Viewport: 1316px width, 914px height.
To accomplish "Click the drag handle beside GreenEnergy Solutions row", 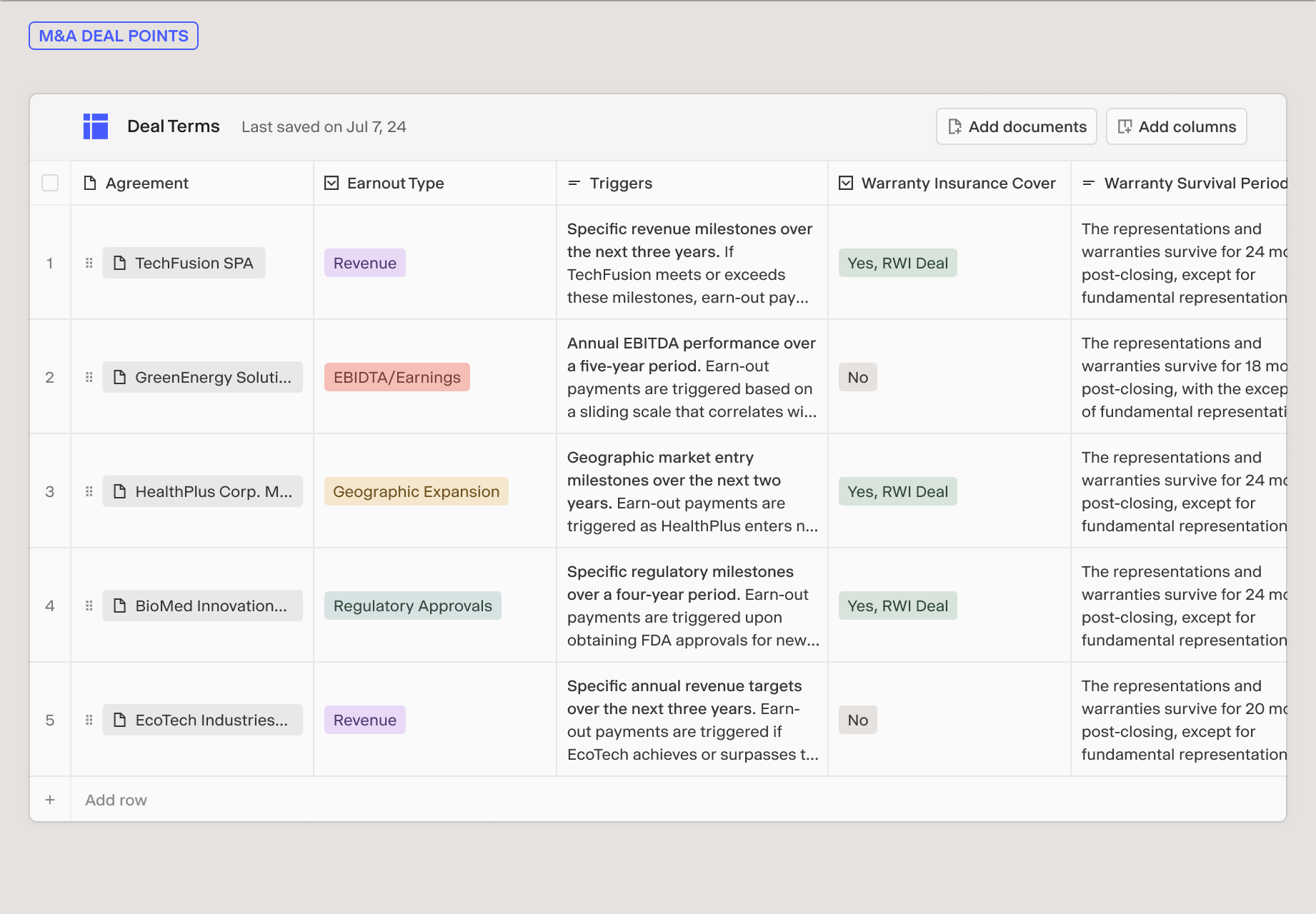I will tap(89, 377).
